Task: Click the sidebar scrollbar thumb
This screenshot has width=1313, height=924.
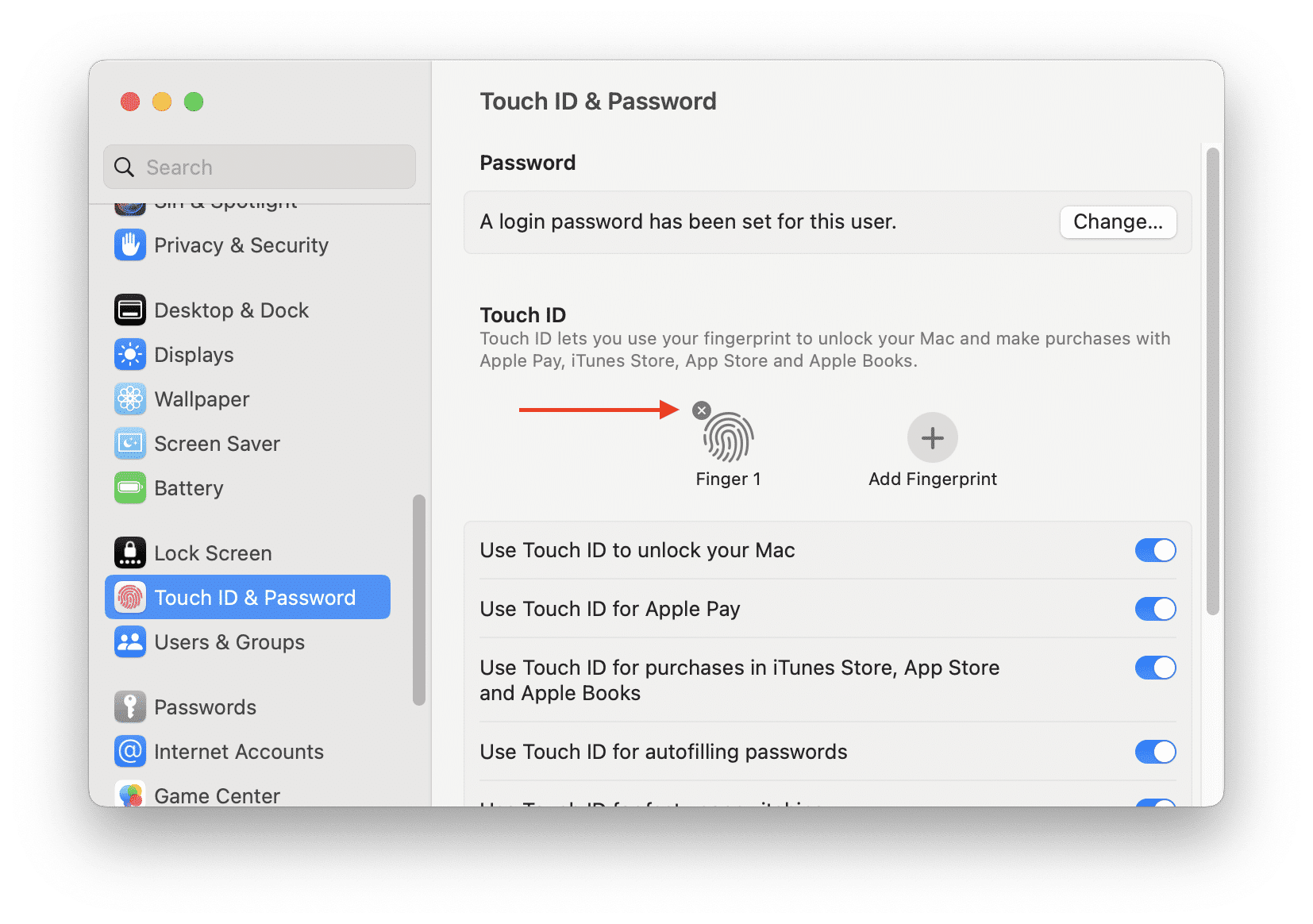Action: coord(419,600)
